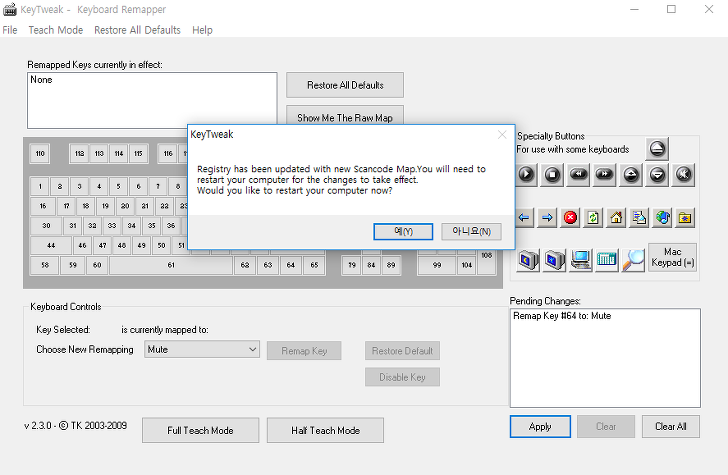Open the File menu
Image resolution: width=728 pixels, height=475 pixels.
point(10,30)
